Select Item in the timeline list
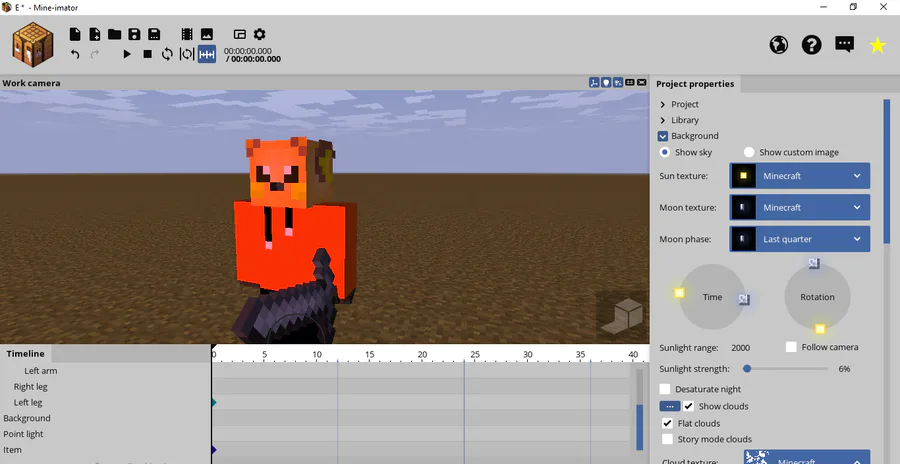Viewport: 900px width, 464px height. (x=13, y=450)
